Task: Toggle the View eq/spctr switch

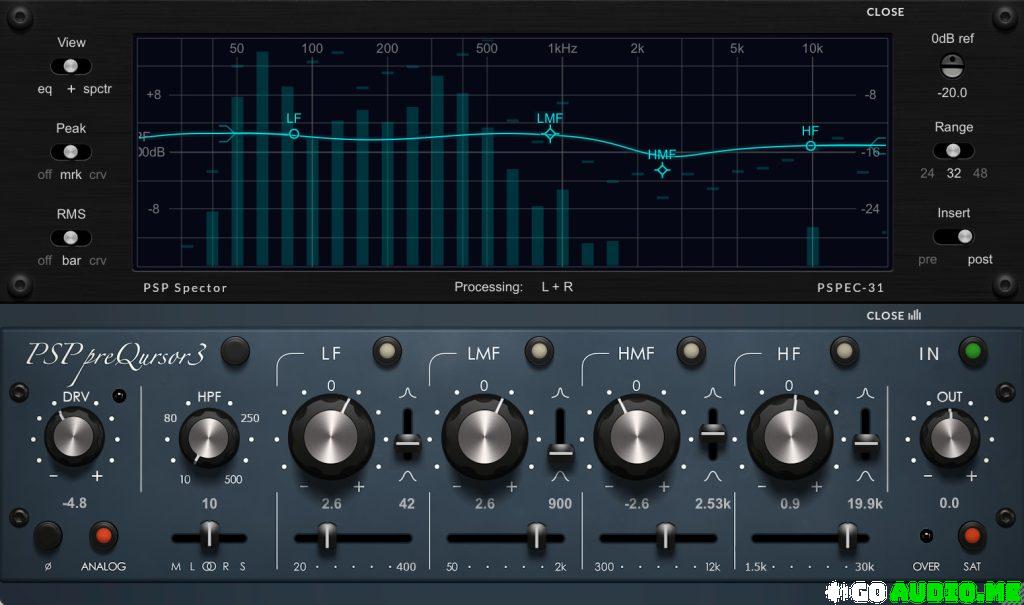Action: pos(71,66)
